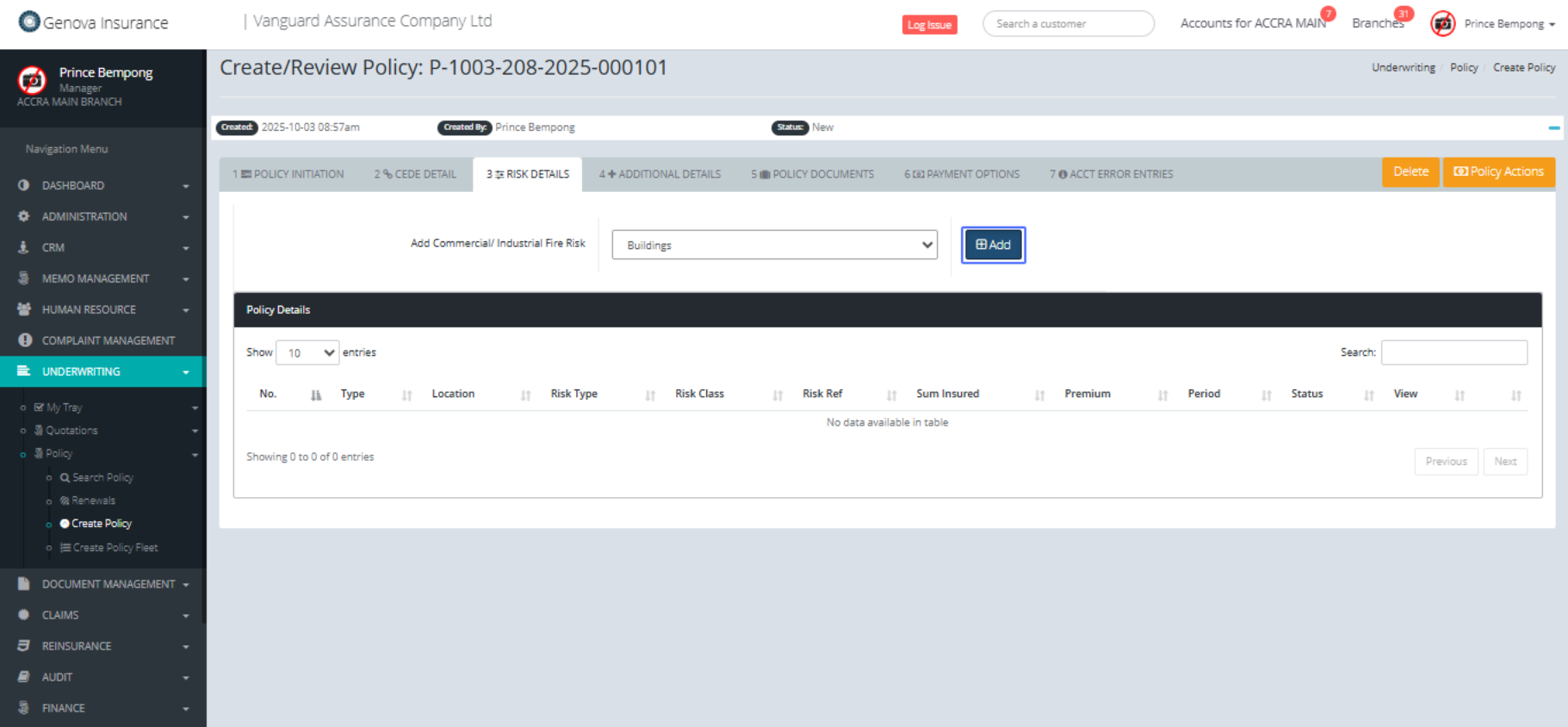Click the minus icon to collapse the info bar
1568x727 pixels.
click(x=1553, y=127)
